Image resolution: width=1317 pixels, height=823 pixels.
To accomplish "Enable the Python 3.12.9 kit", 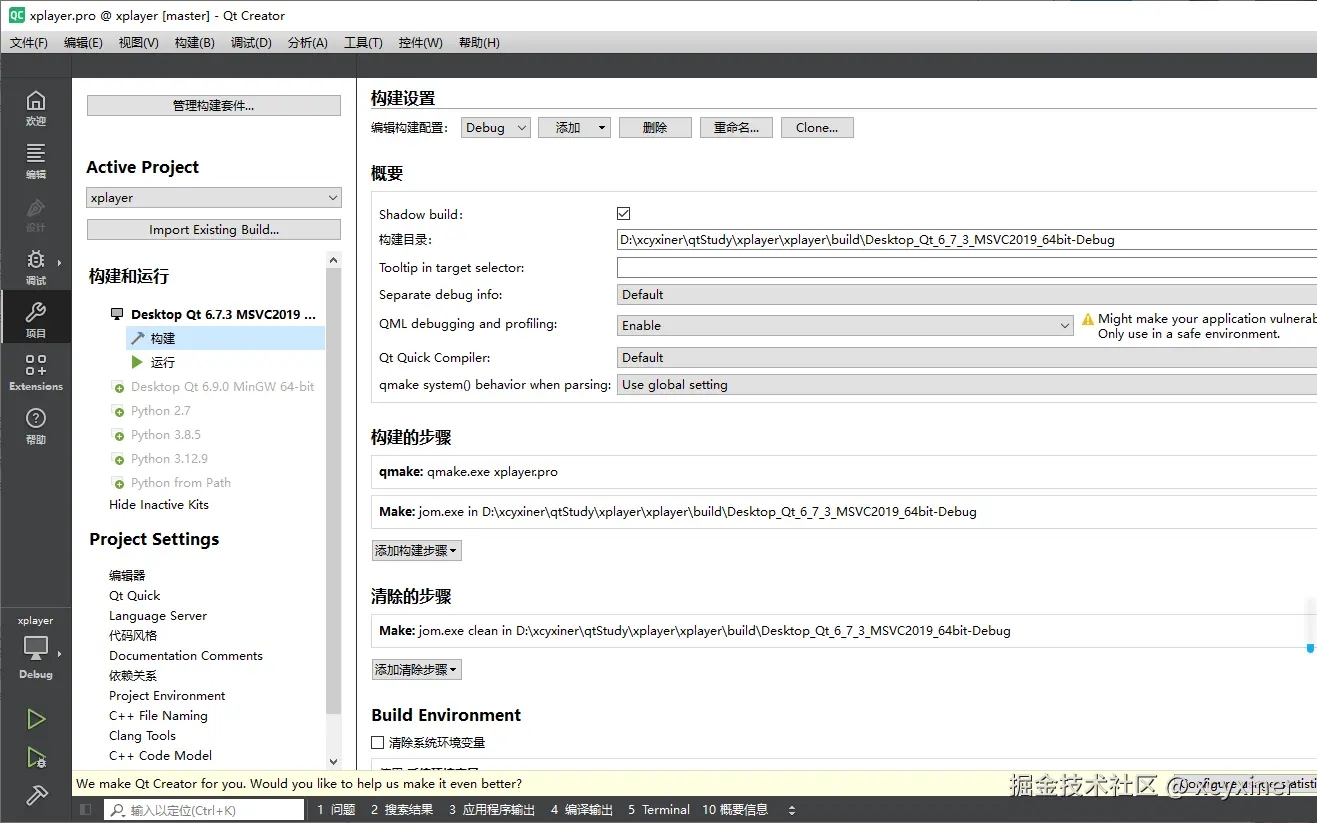I will pyautogui.click(x=160, y=458).
